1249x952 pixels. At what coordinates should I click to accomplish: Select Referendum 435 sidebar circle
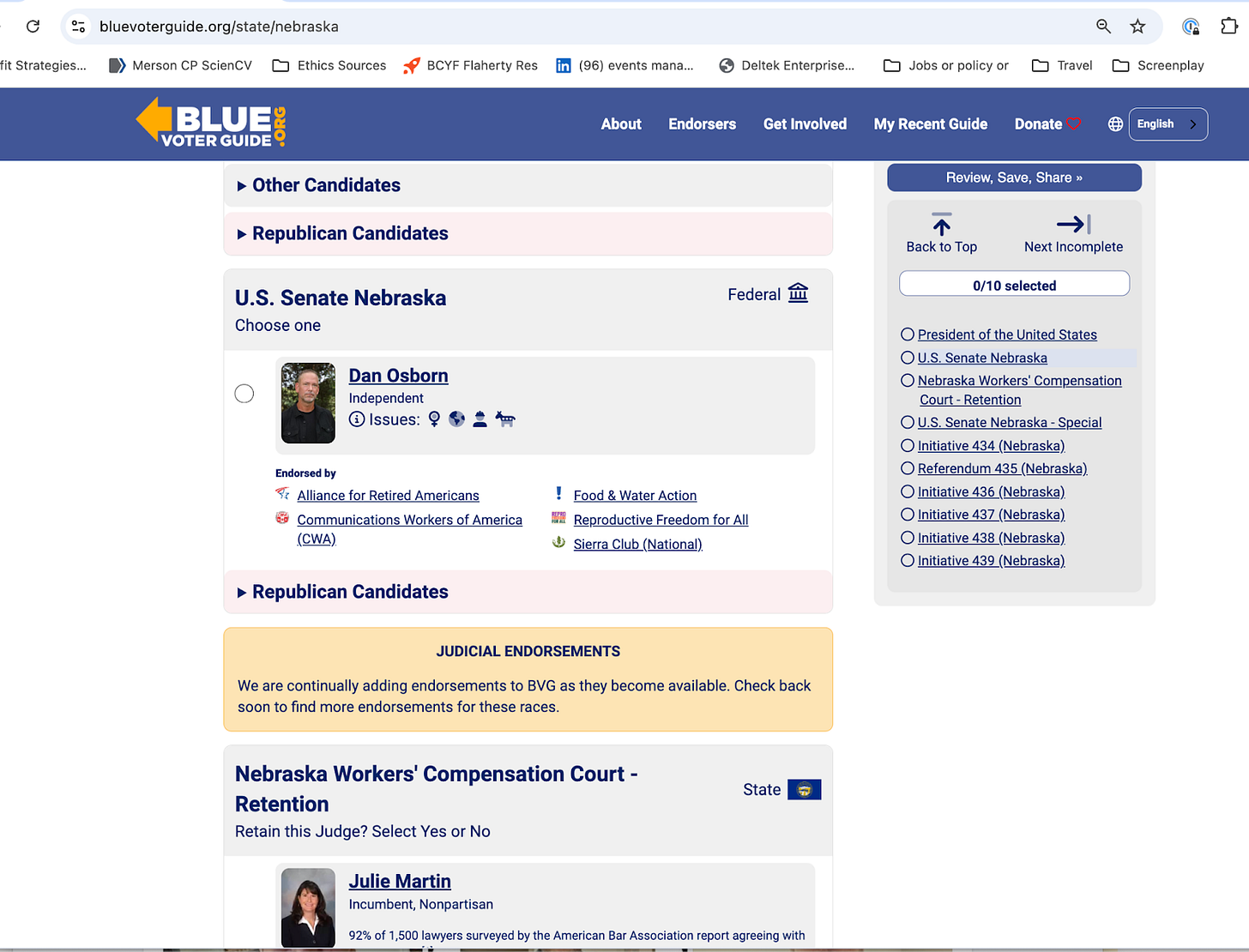[908, 468]
